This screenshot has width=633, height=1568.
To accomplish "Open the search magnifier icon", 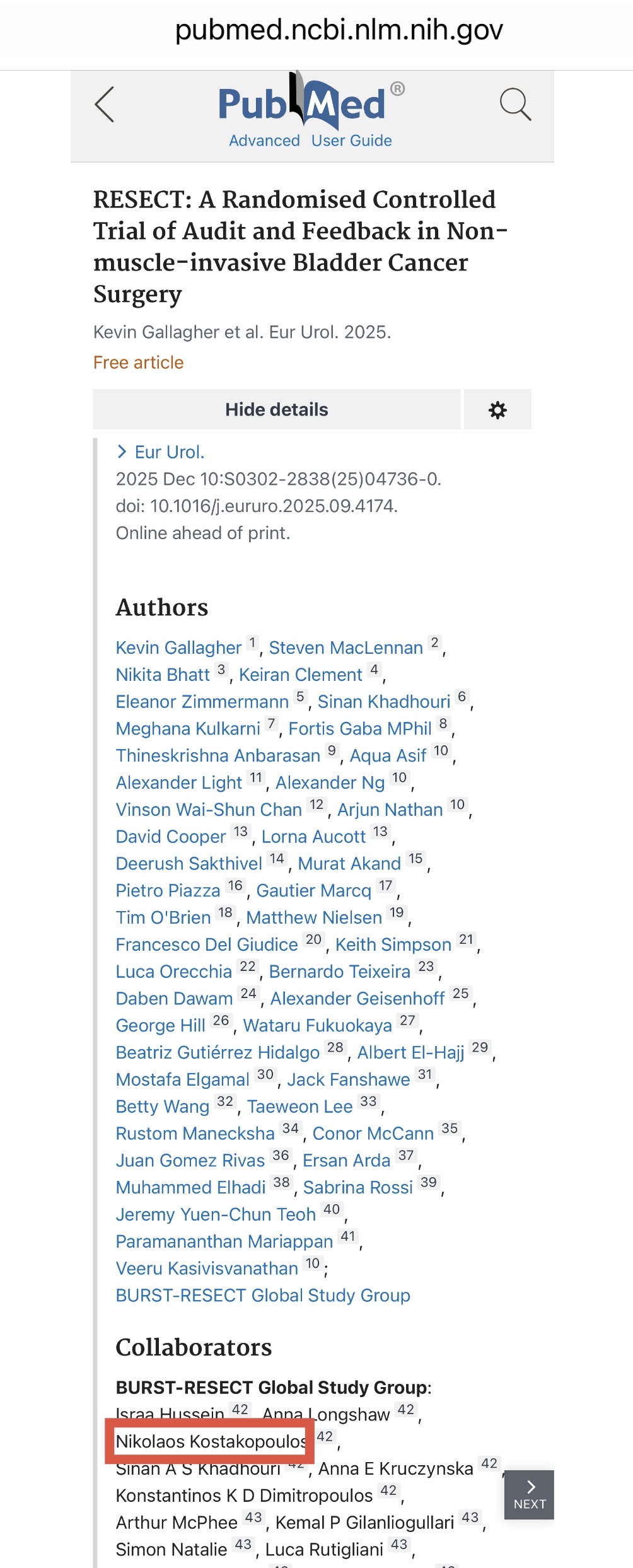I will (x=515, y=105).
